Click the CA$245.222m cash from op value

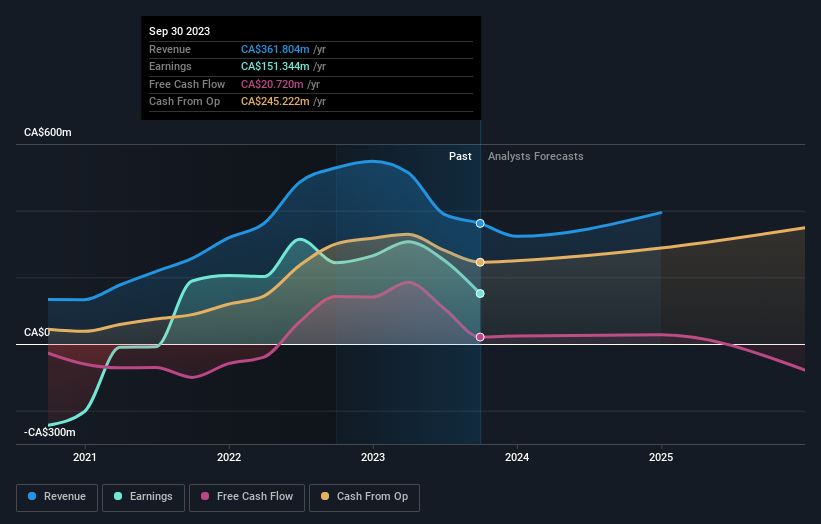click(x=275, y=102)
